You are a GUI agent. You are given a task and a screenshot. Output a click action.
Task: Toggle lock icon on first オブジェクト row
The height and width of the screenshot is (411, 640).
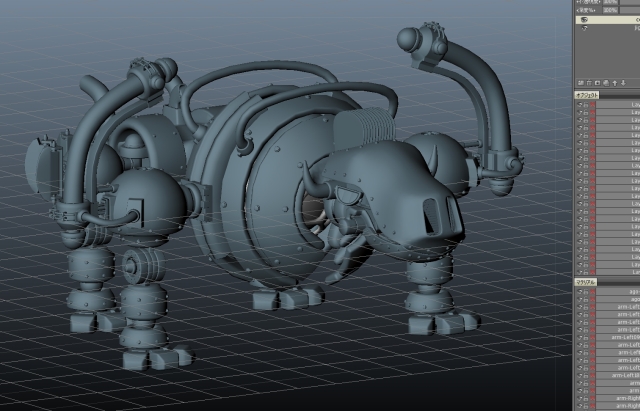[x=585, y=105]
